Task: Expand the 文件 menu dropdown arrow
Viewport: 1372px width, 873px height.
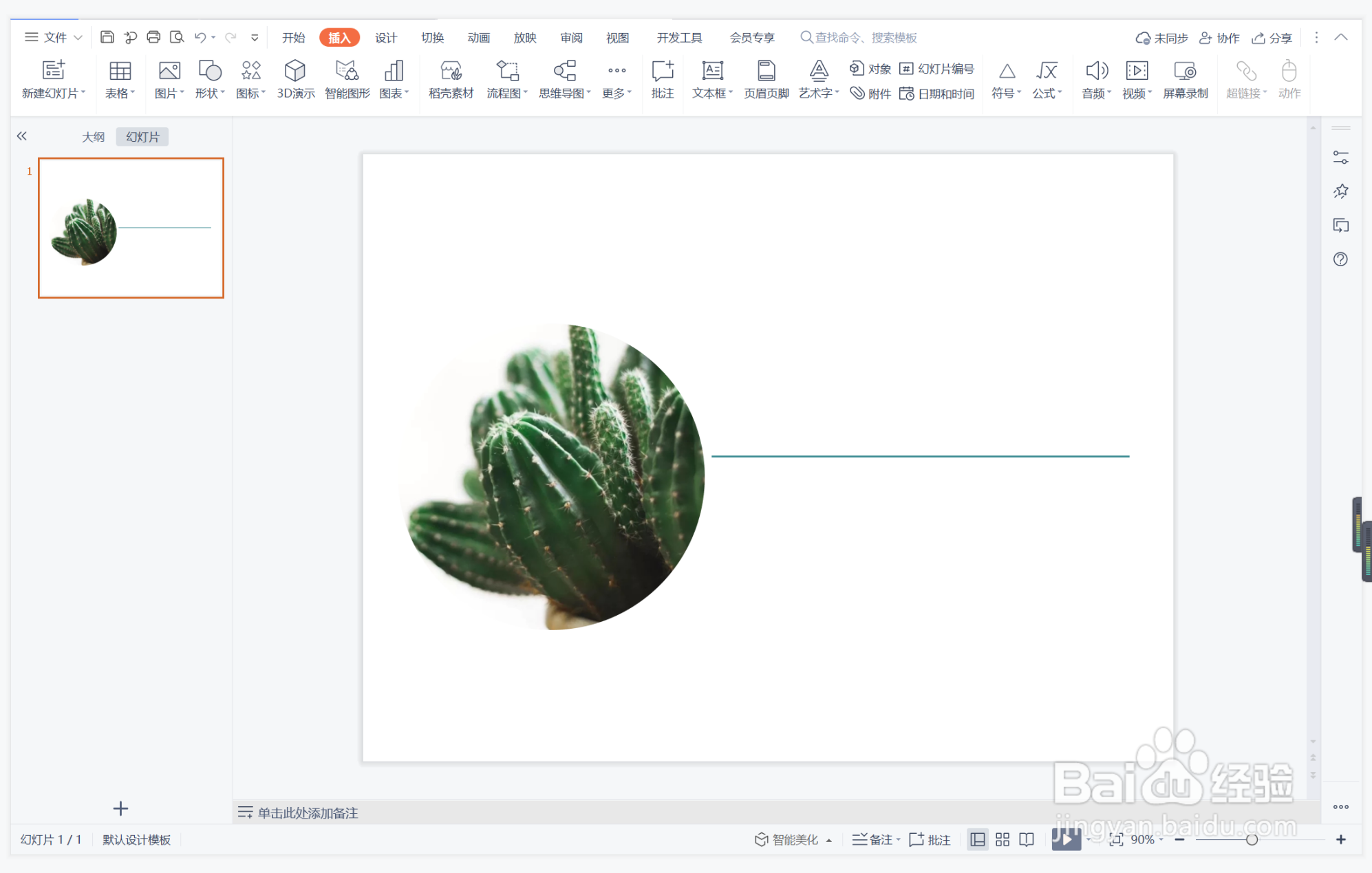Action: coord(78,38)
